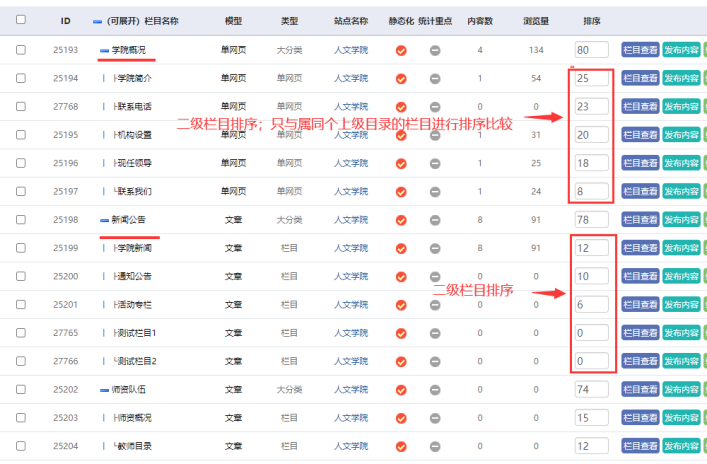Image resolution: width=707 pixels, height=464 pixels.
Task: Click sort field with value 74
Action: 592,389
